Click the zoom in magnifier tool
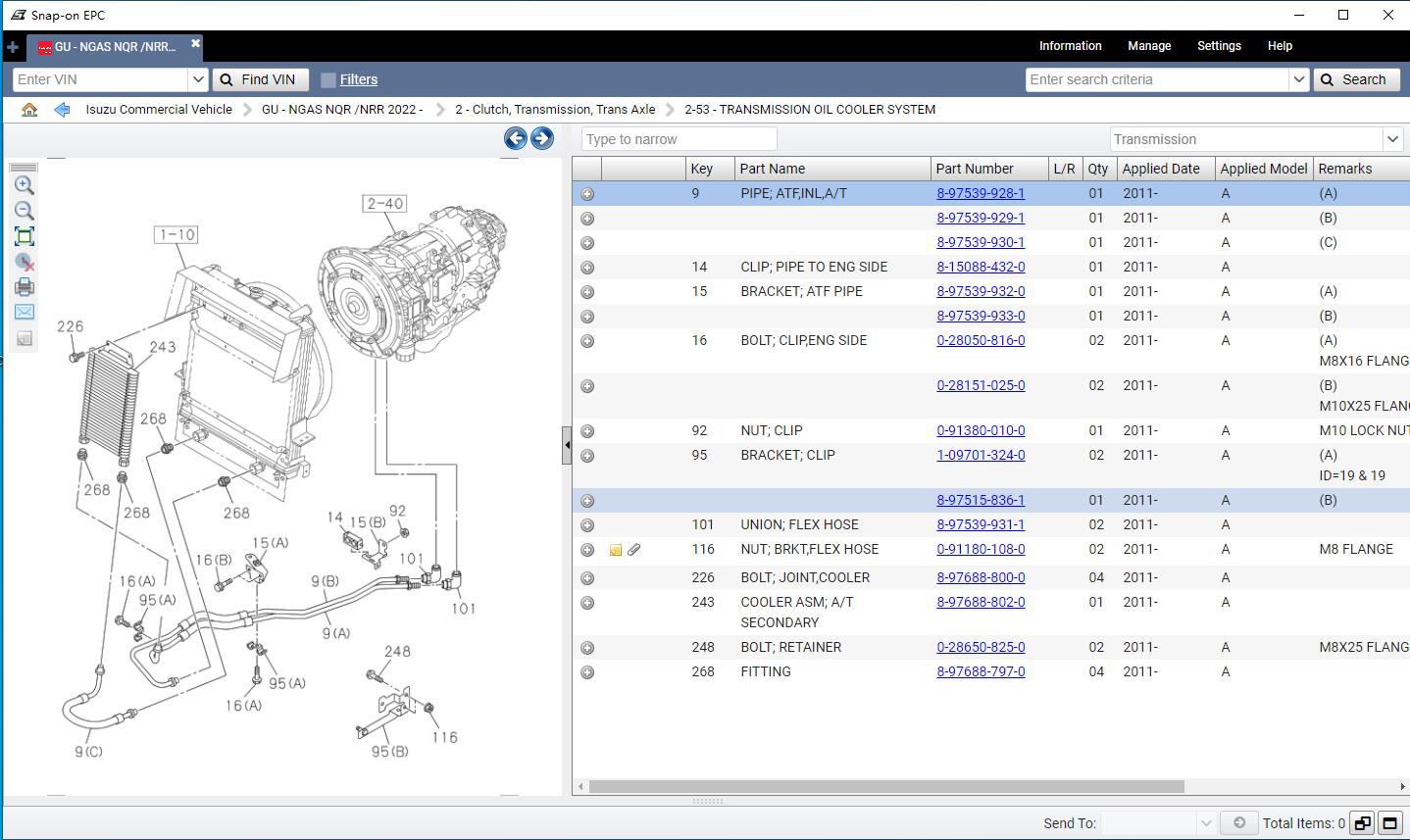 click(25, 185)
